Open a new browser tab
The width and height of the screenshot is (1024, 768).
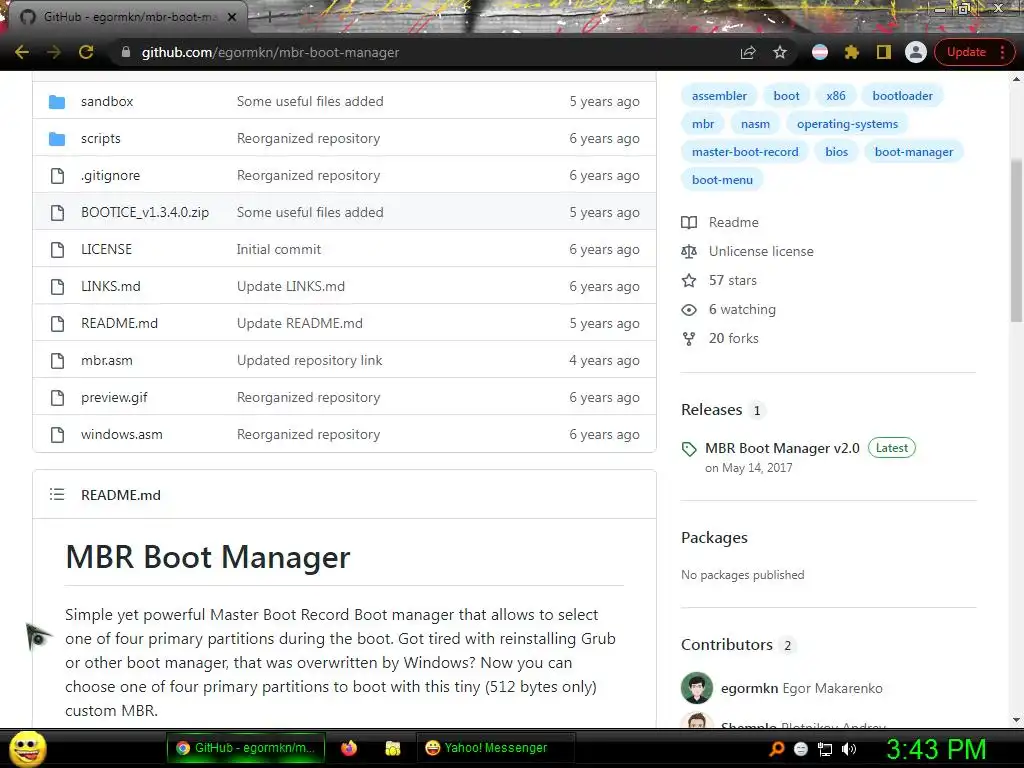[268, 17]
